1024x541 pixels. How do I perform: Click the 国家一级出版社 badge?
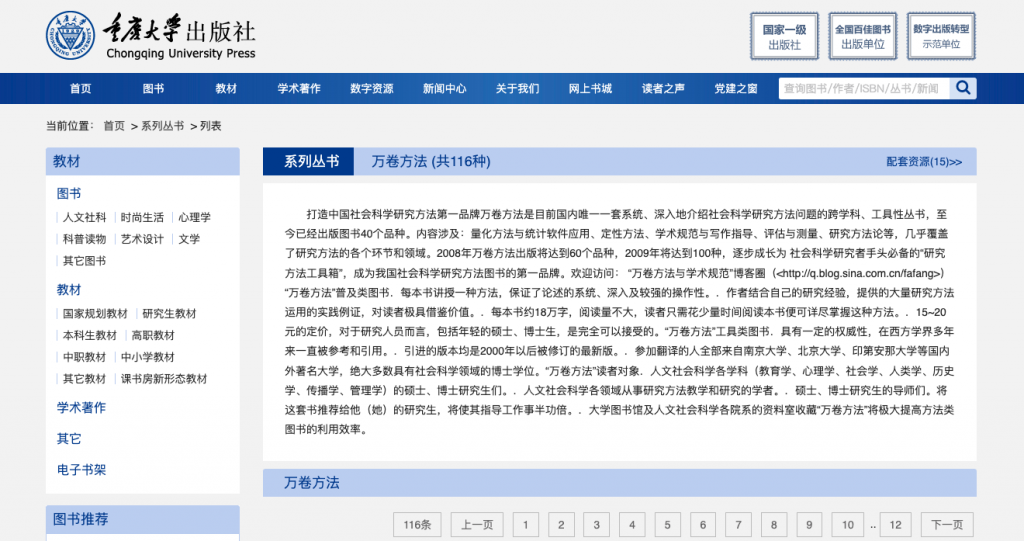click(x=784, y=37)
